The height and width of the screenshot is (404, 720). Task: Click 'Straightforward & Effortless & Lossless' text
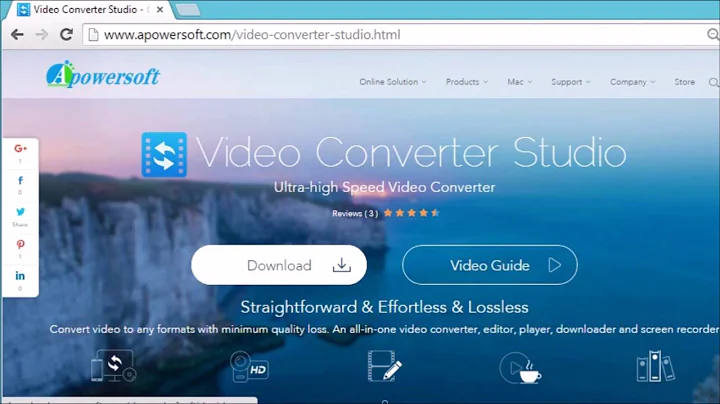click(384, 307)
